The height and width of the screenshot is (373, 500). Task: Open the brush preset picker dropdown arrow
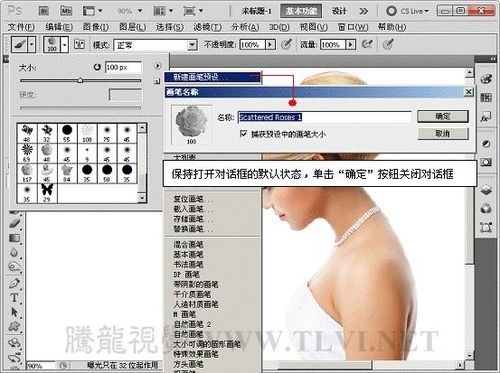pyautogui.click(x=65, y=44)
